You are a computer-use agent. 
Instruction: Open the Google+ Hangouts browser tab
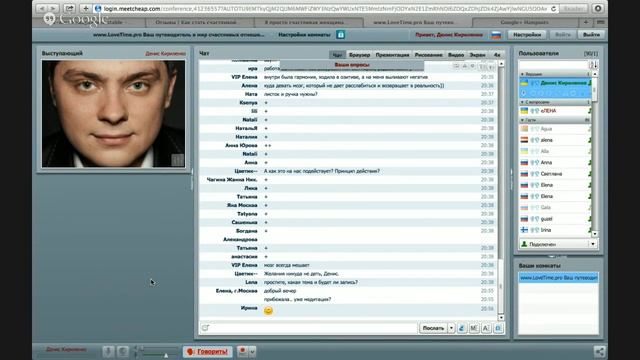pyautogui.click(x=524, y=22)
